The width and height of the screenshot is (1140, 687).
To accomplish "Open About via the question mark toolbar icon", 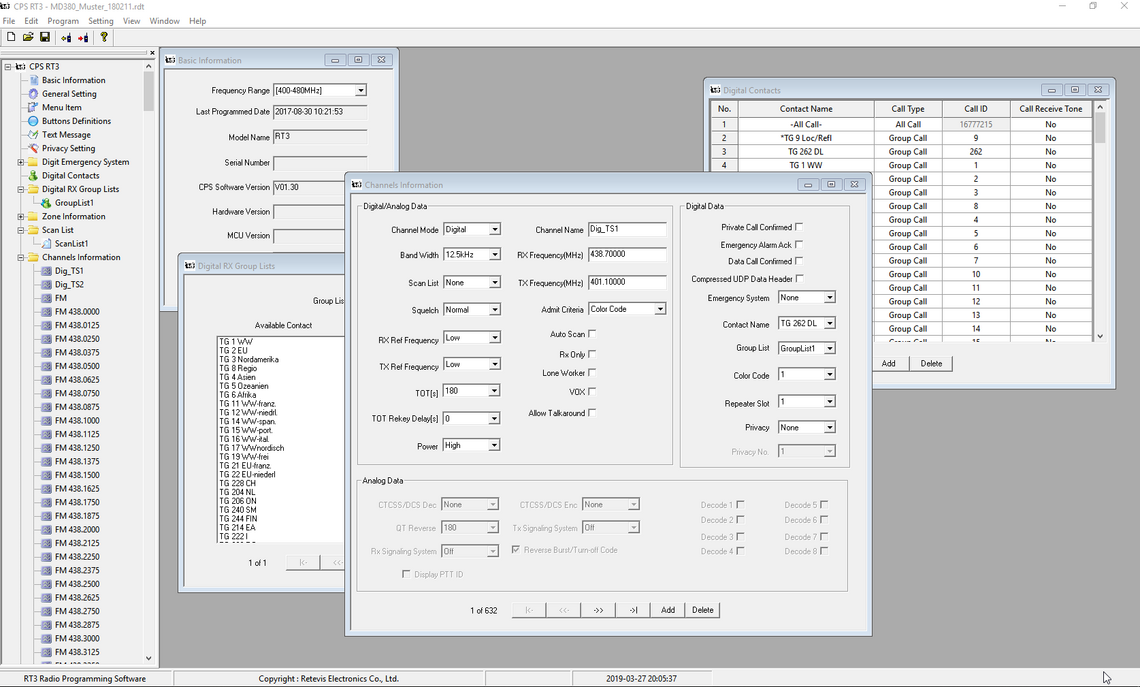I will 104,37.
